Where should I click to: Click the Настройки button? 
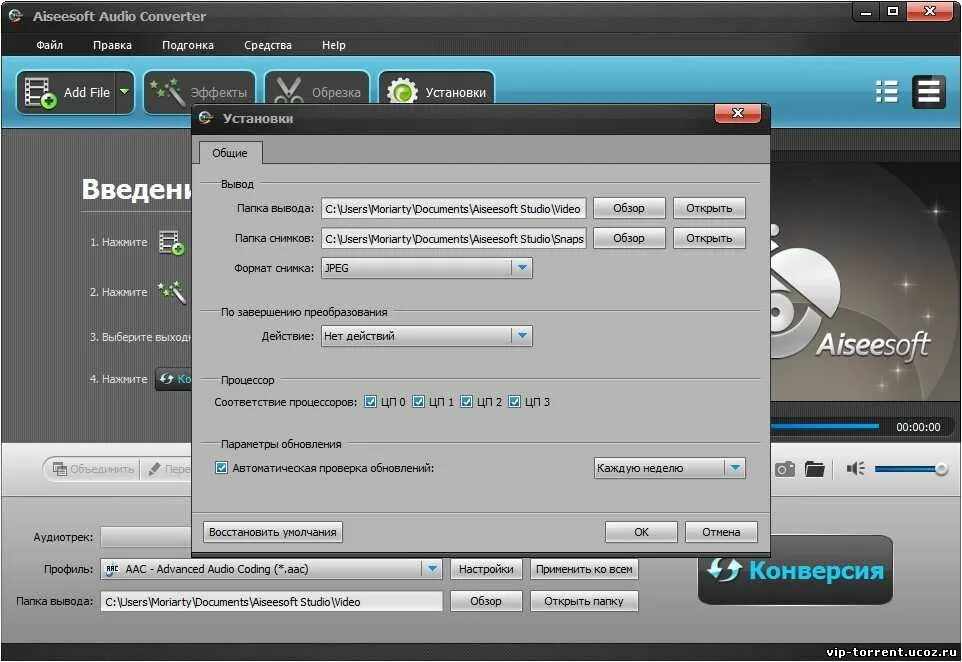tap(486, 569)
